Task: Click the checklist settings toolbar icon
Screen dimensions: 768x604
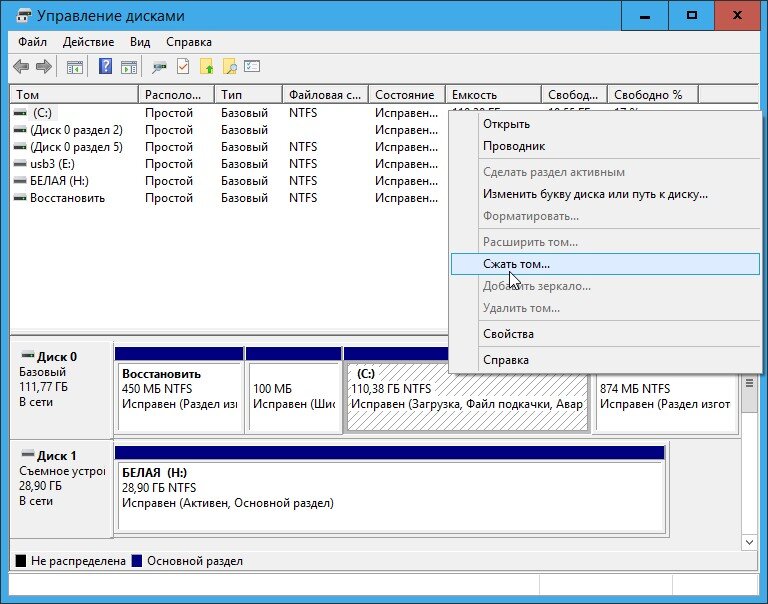Action: coord(252,66)
